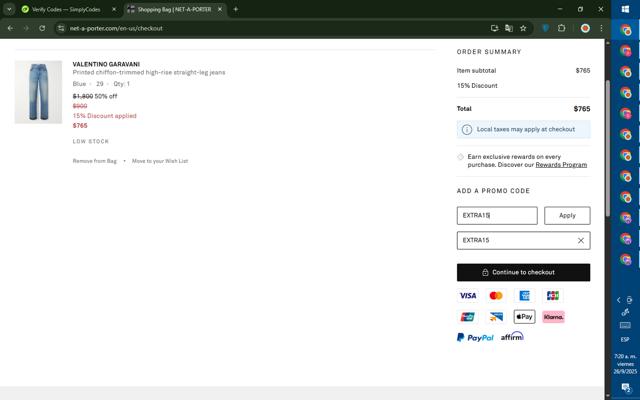The width and height of the screenshot is (640, 400).
Task: Click Move to your Wish List
Action: point(160,161)
